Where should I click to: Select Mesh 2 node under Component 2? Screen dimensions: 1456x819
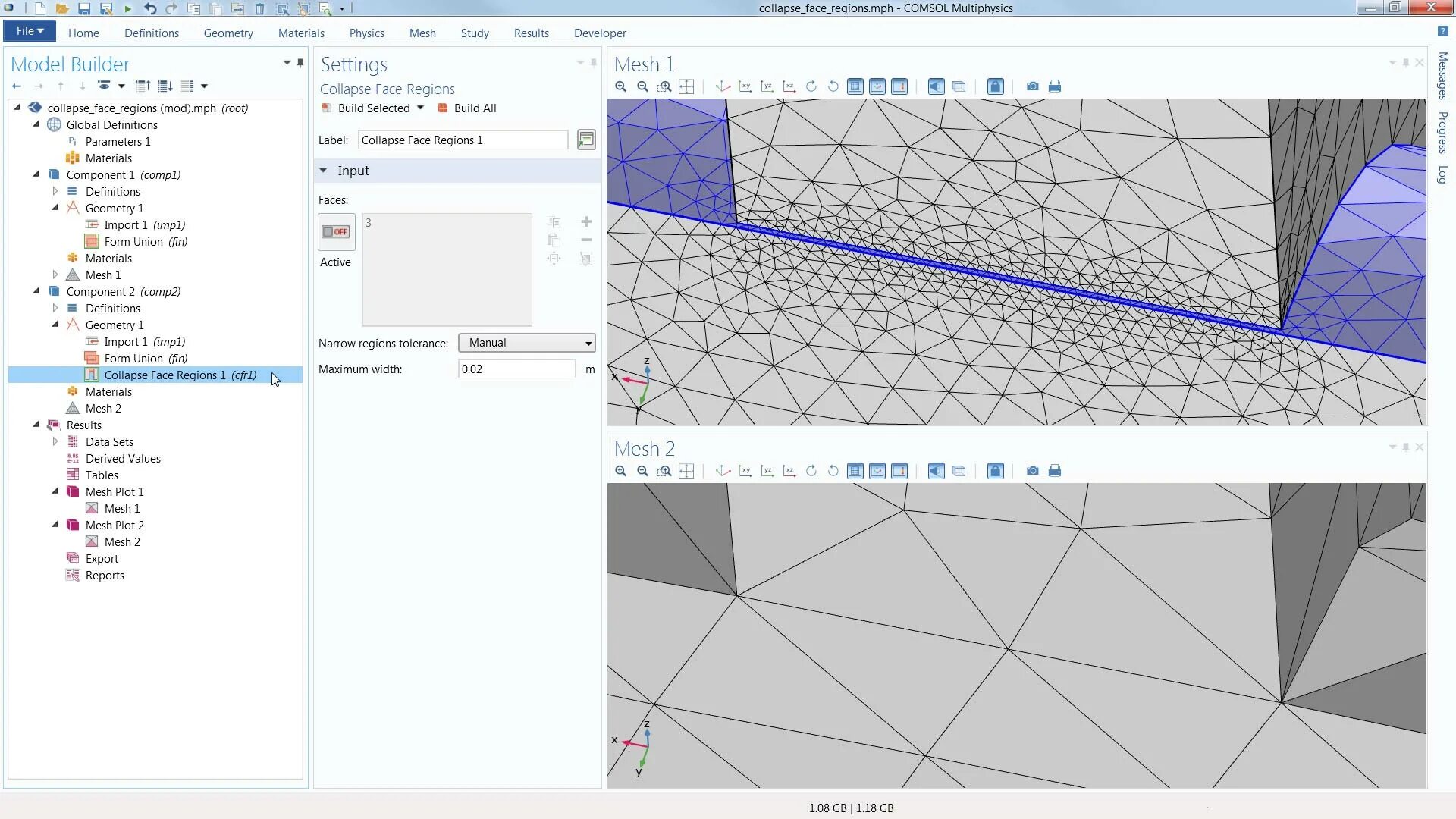click(x=103, y=409)
